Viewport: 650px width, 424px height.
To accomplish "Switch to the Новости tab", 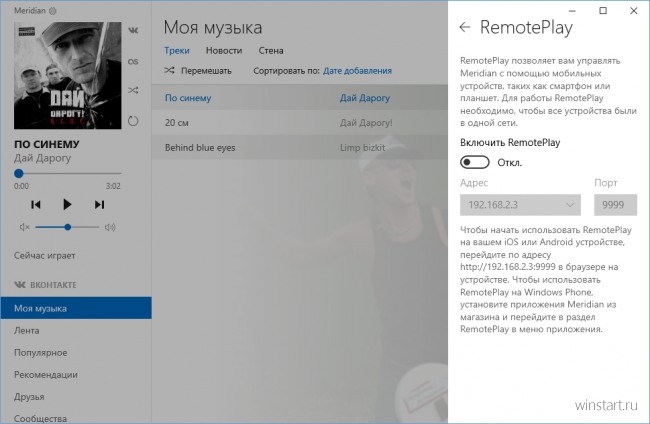I will (224, 51).
